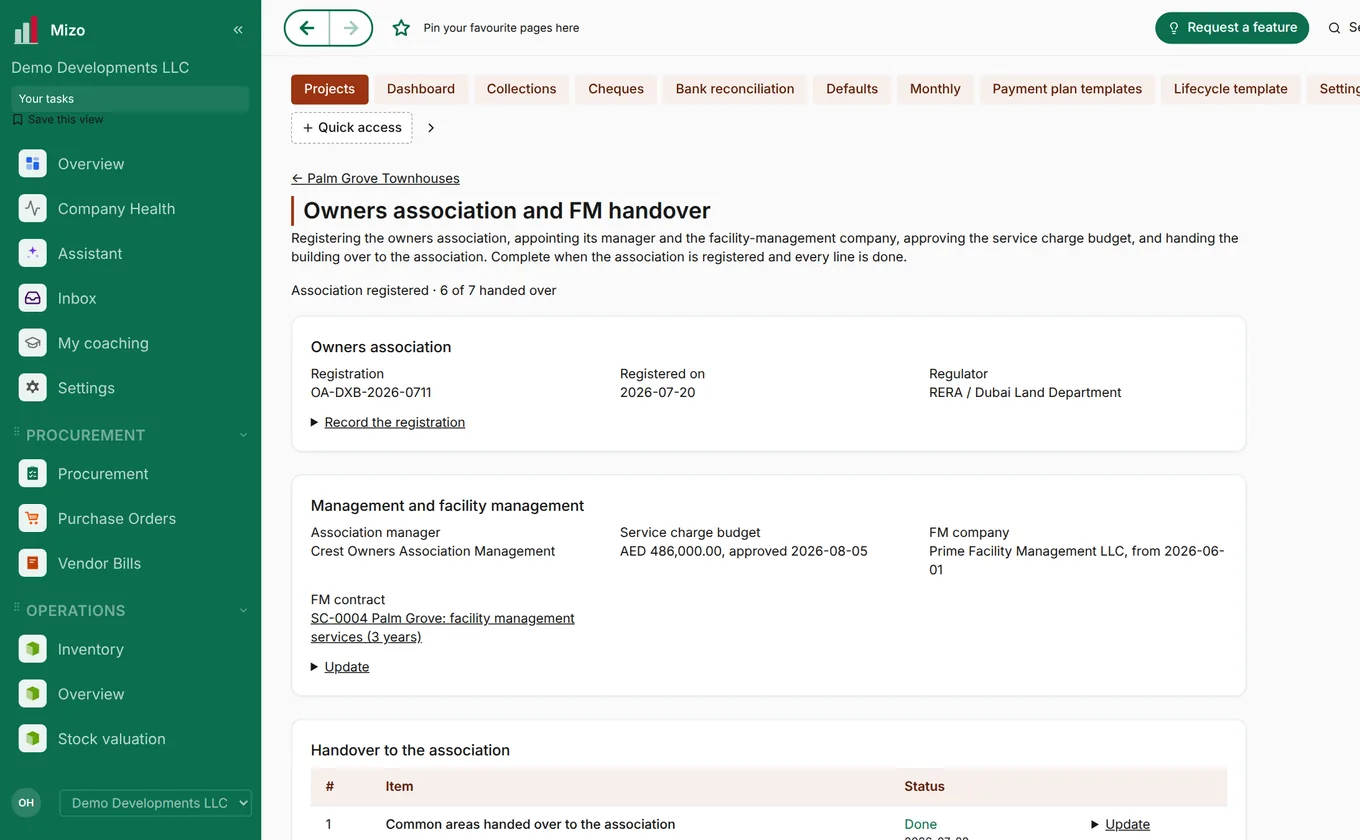Open Inventory in sidebar

coord(130,650)
